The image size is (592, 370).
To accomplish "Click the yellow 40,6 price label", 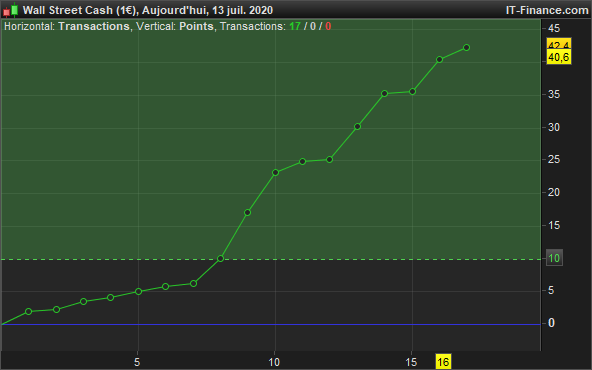I will click(559, 57).
